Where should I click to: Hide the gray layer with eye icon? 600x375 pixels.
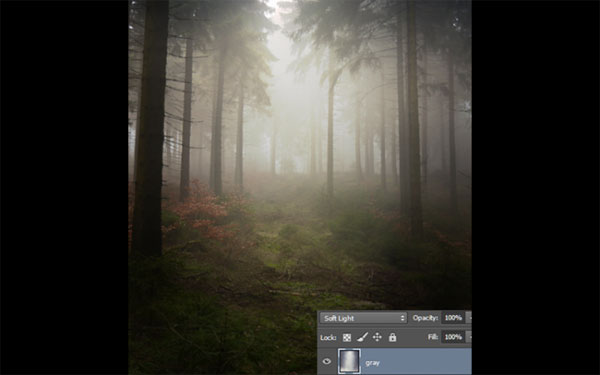tap(327, 361)
